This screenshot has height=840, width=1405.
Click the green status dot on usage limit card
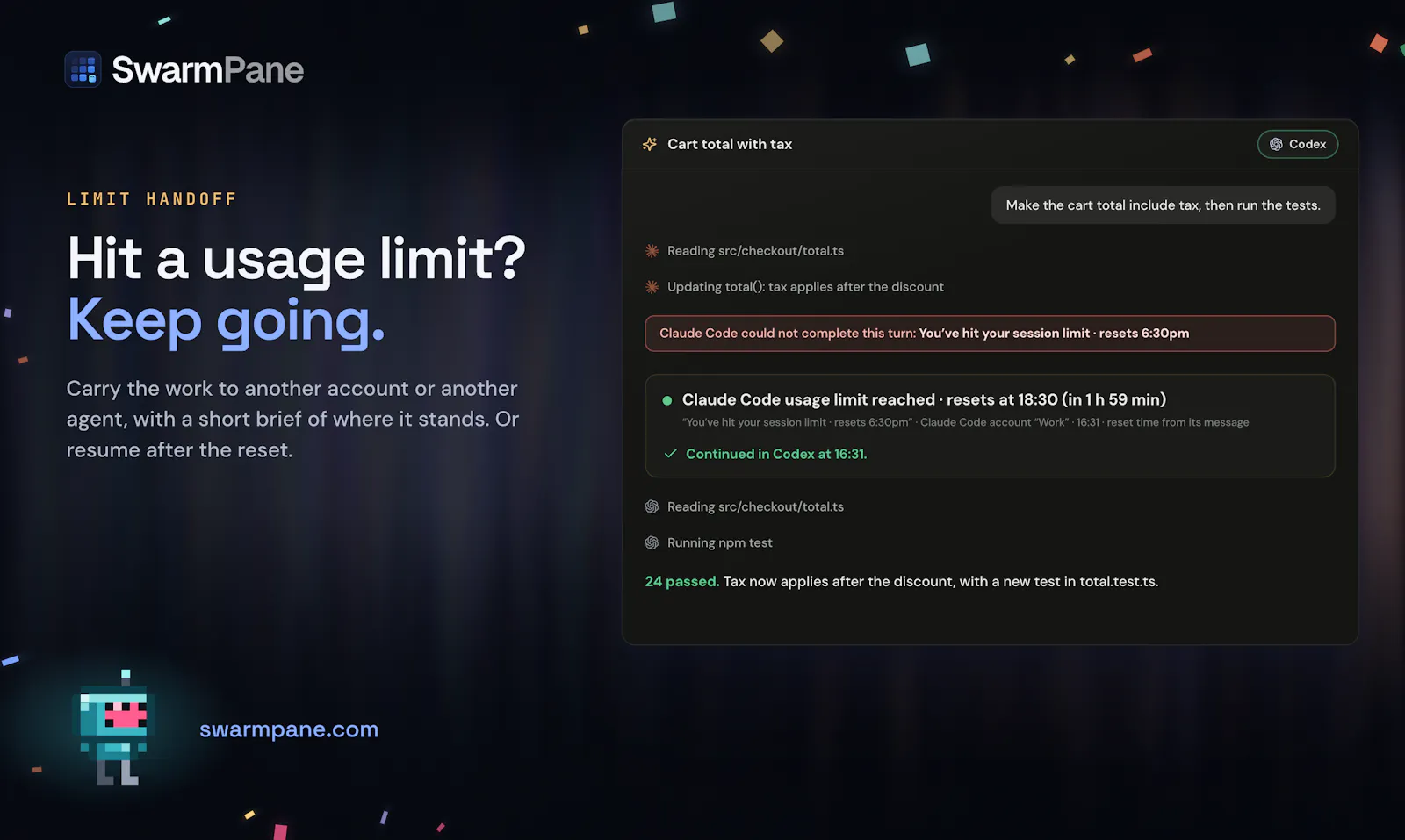point(667,400)
